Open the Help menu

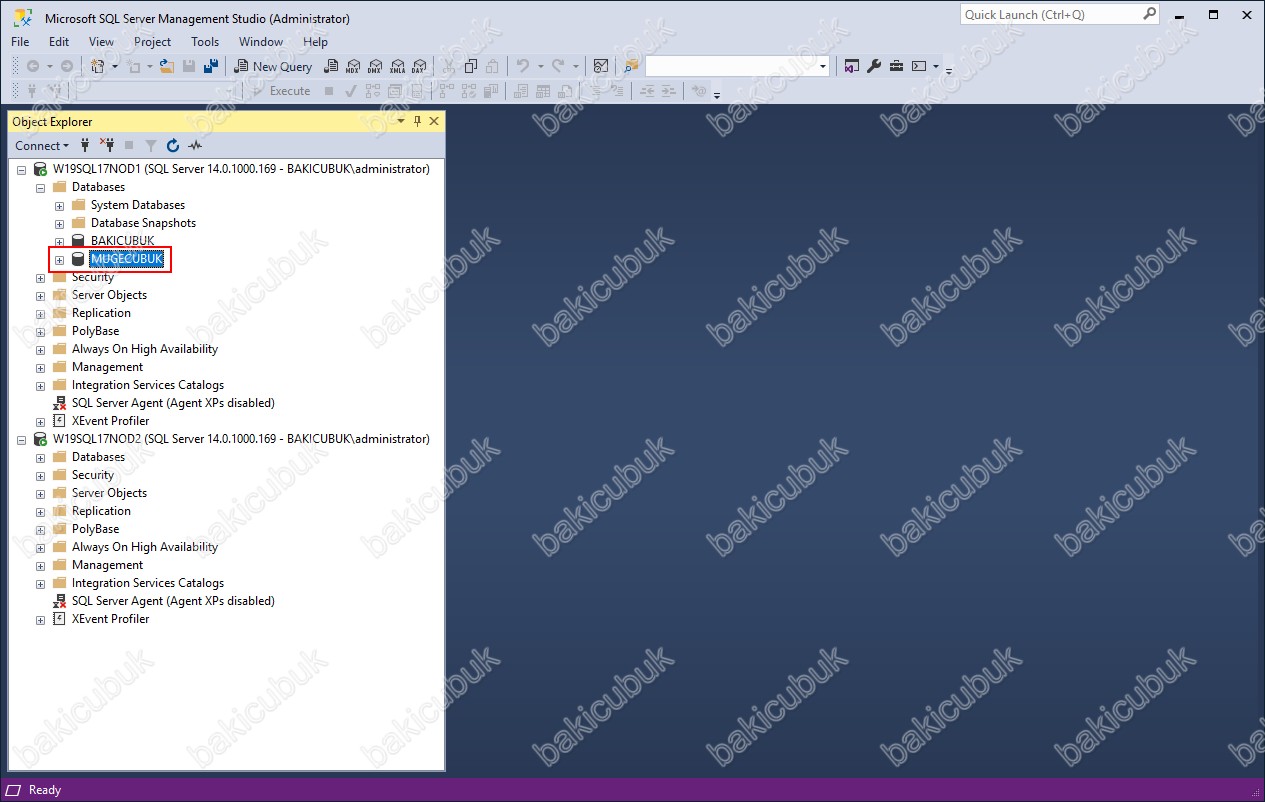pos(315,42)
